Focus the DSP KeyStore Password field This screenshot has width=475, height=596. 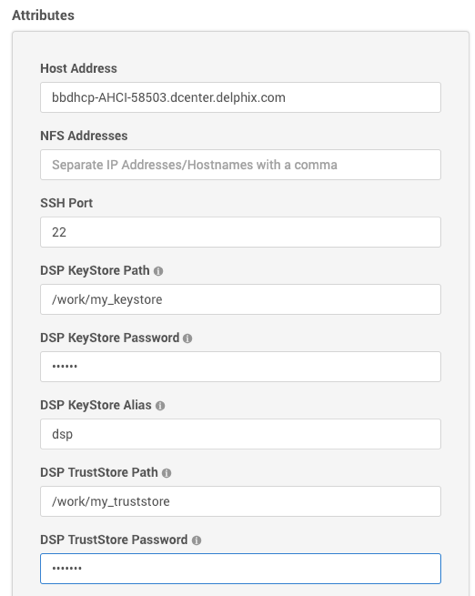click(241, 366)
